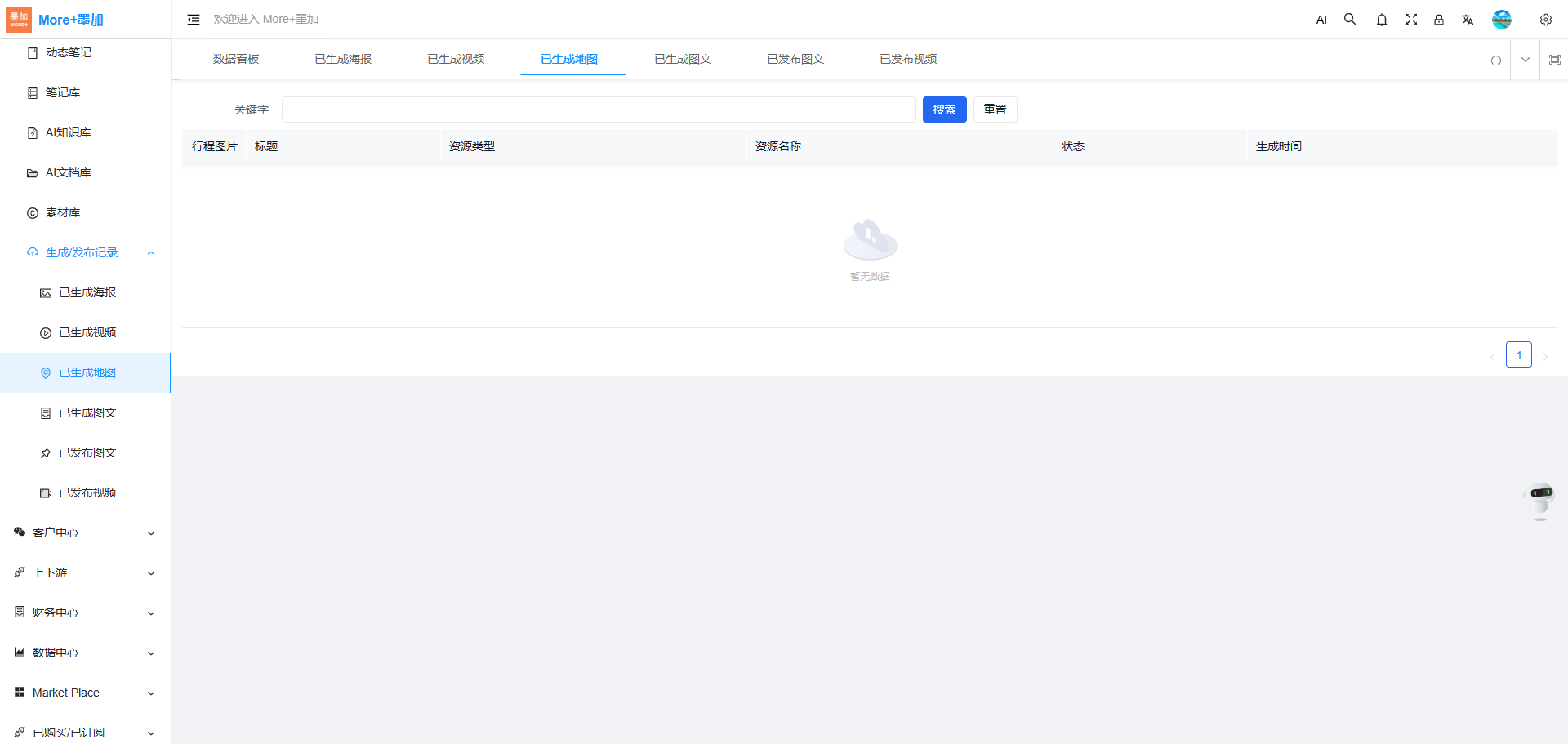Focus the 关键字 search input field
1568x744 pixels.
coord(598,109)
